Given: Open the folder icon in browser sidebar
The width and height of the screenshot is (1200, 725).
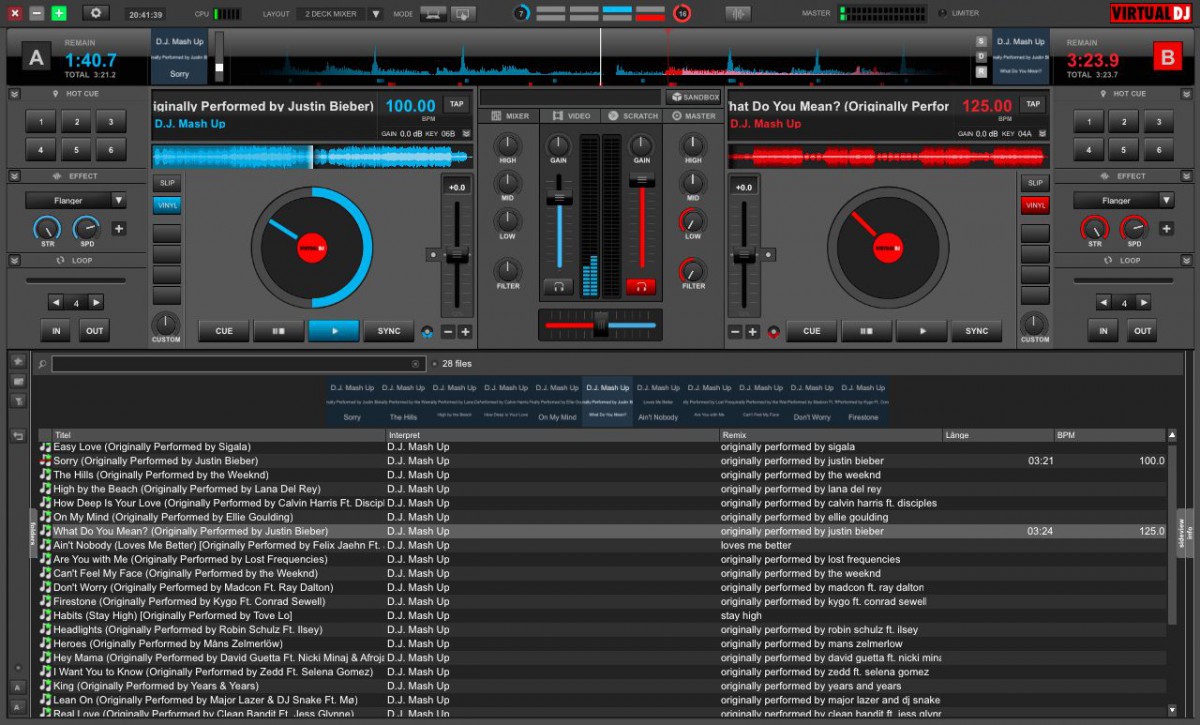Looking at the screenshot, I should (17, 381).
